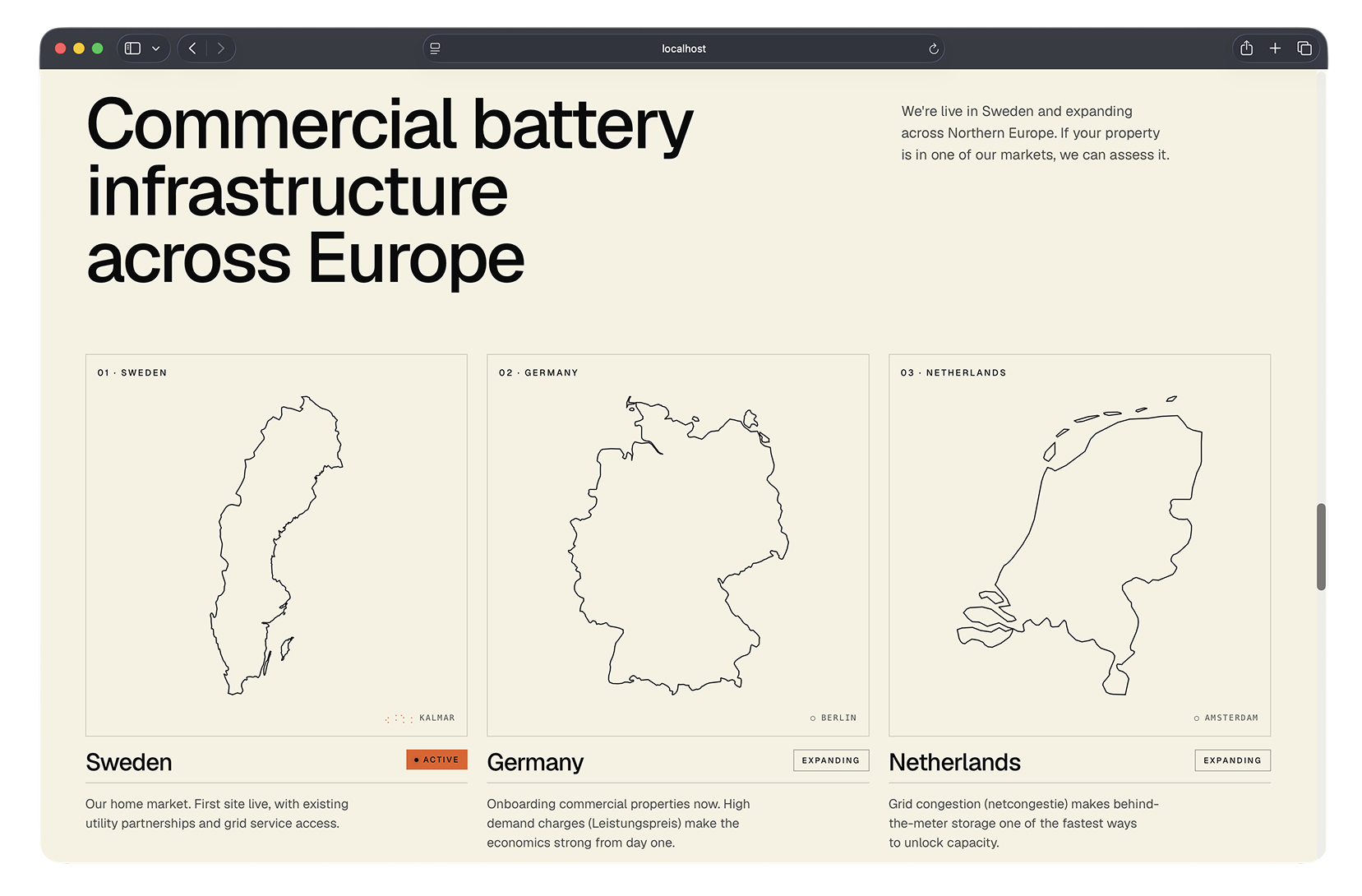Click the Netherlands country heading
Image resolution: width=1362 pixels, height=896 pixels.
(954, 762)
